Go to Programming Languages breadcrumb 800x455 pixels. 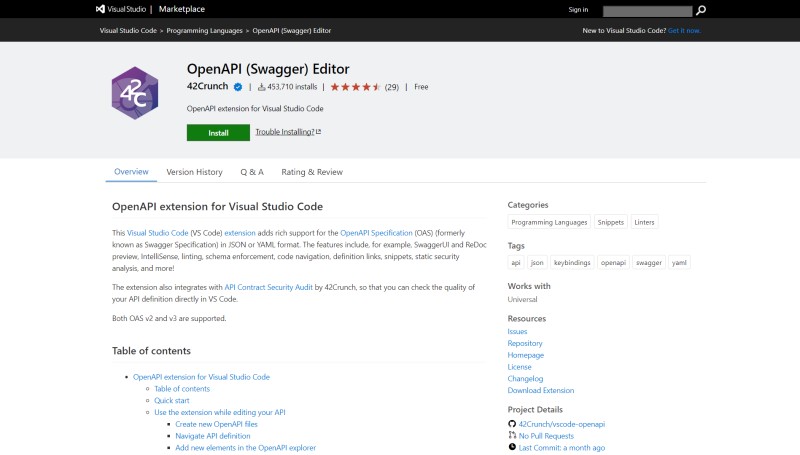pyautogui.click(x=205, y=31)
